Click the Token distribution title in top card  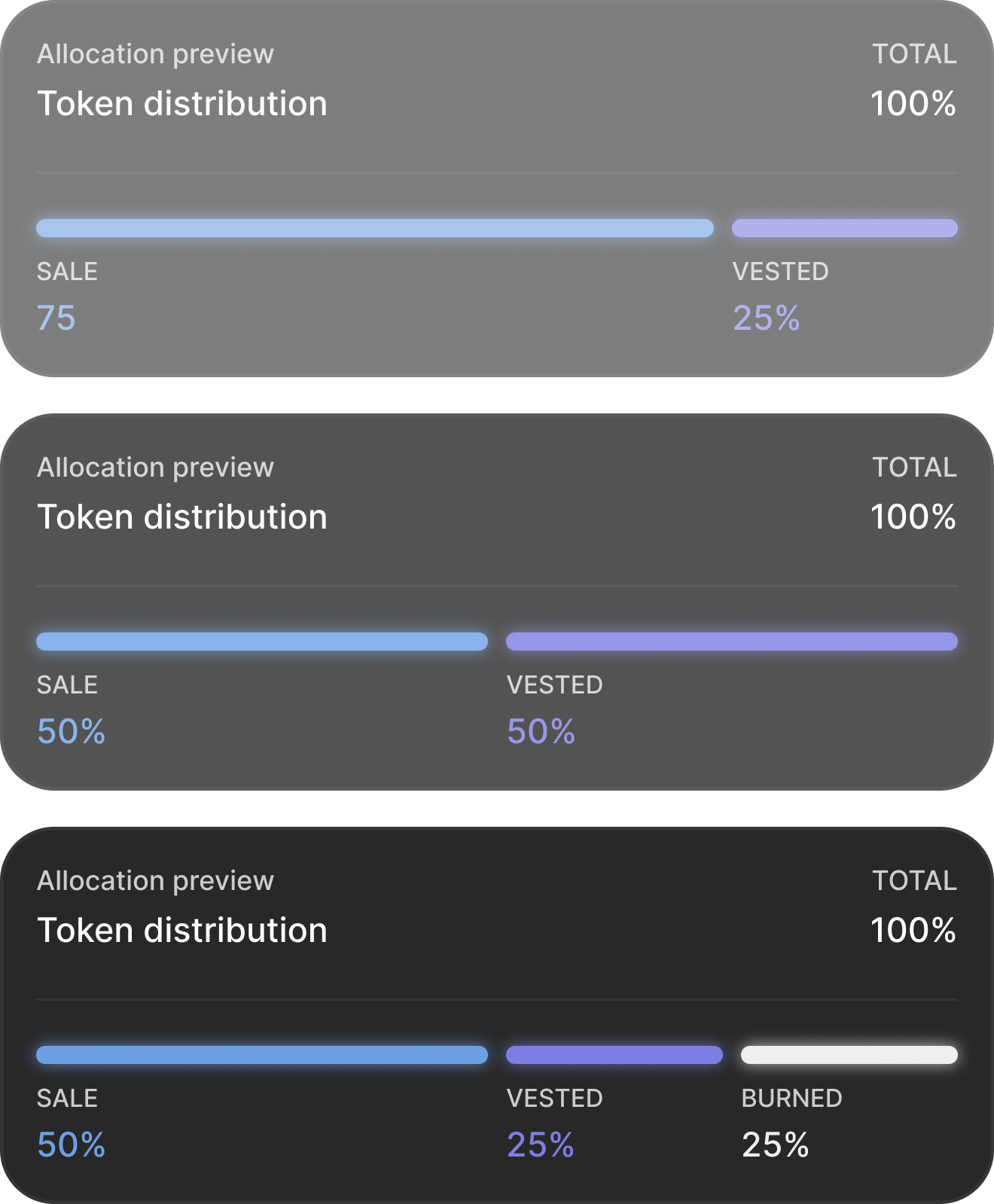[182, 104]
